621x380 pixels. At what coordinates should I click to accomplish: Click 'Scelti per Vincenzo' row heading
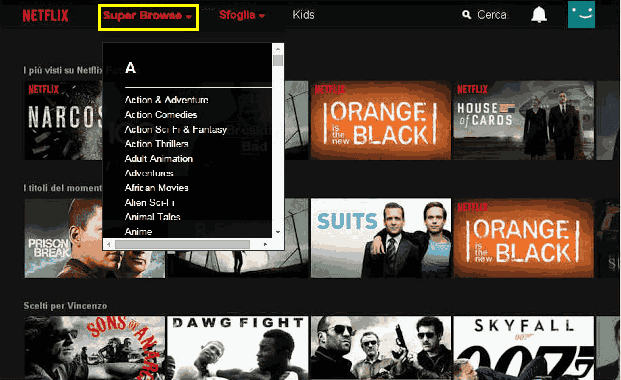(x=65, y=306)
